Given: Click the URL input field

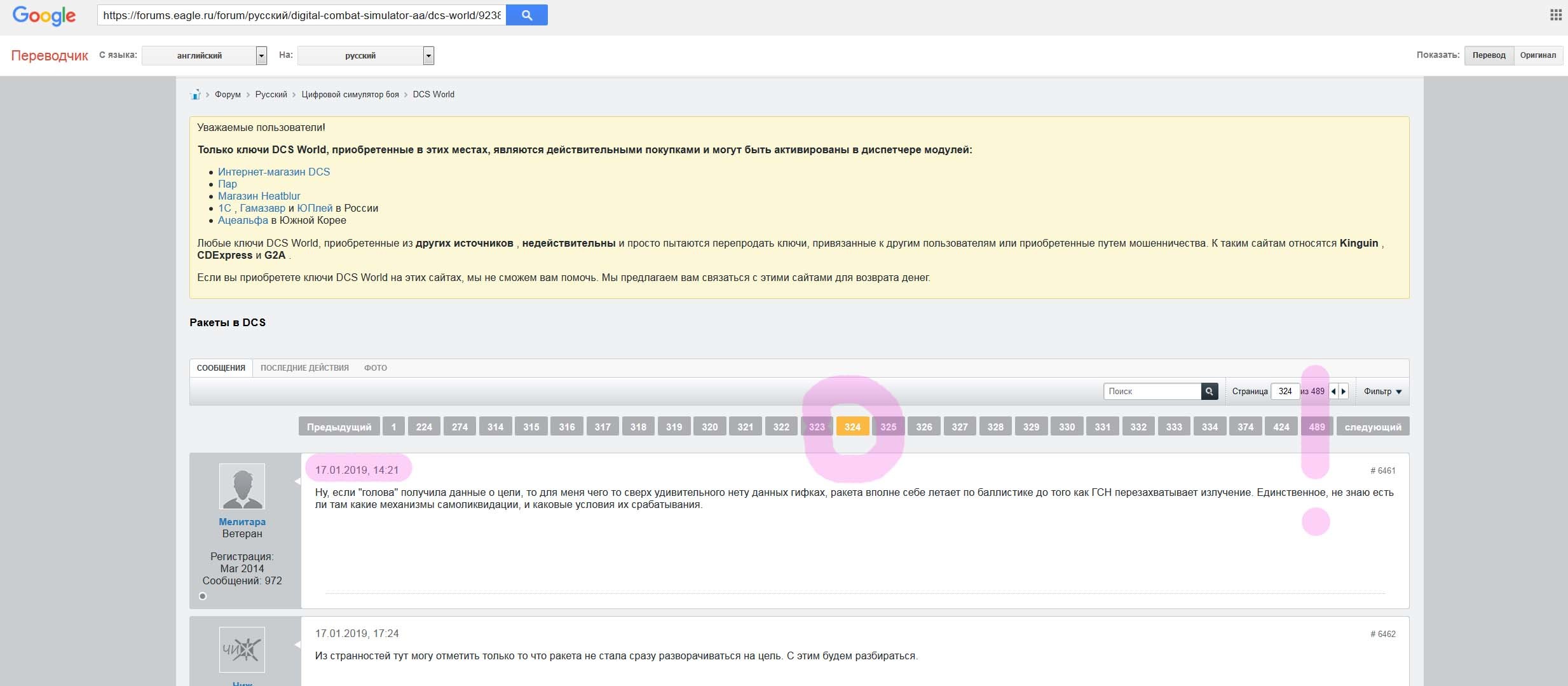Looking at the screenshot, I should point(301,15).
